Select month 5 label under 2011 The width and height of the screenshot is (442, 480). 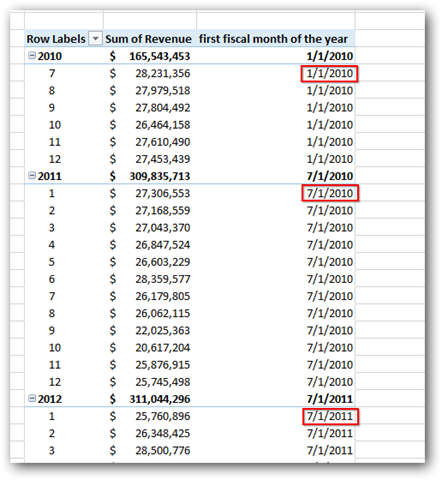[x=52, y=262]
